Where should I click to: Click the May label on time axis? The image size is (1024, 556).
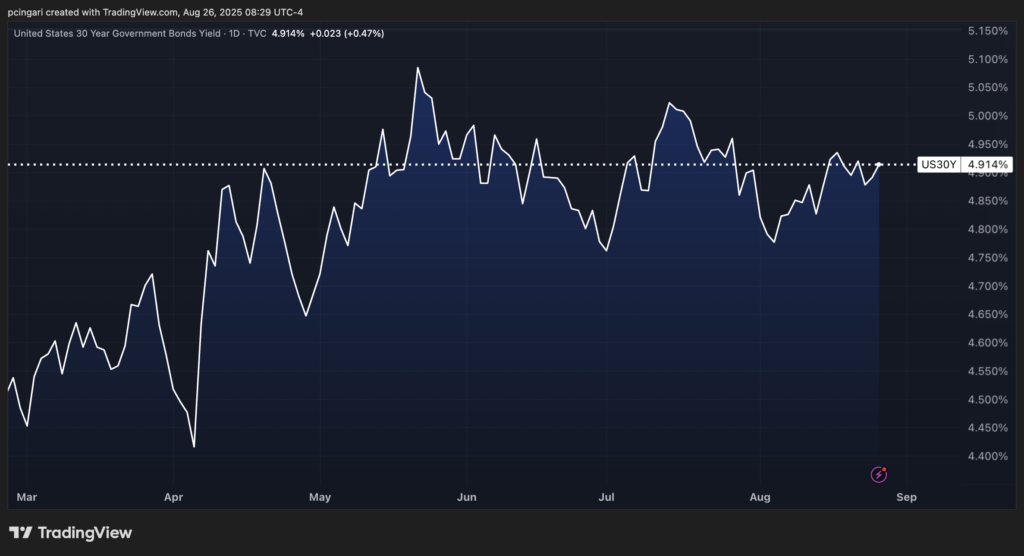pos(320,495)
